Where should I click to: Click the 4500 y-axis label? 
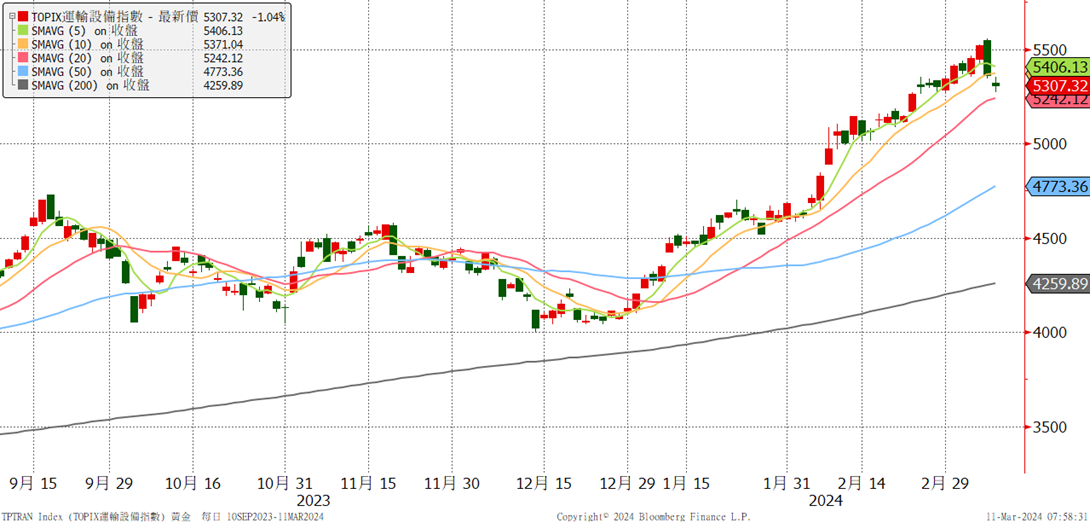coord(1049,239)
